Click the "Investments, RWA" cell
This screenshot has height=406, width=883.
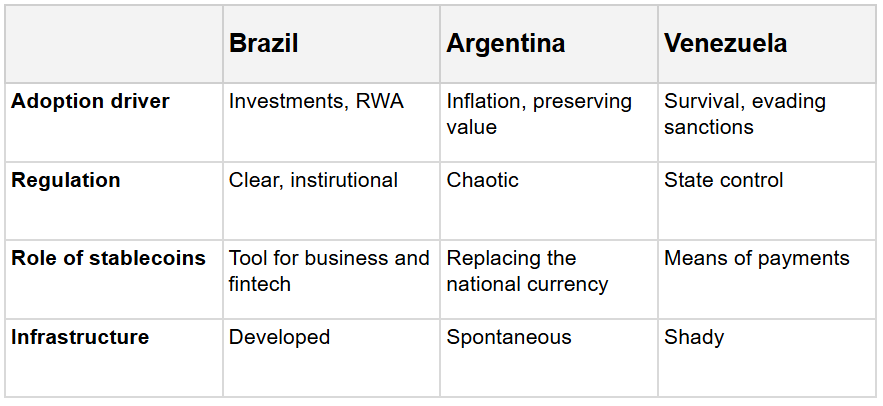[316, 102]
